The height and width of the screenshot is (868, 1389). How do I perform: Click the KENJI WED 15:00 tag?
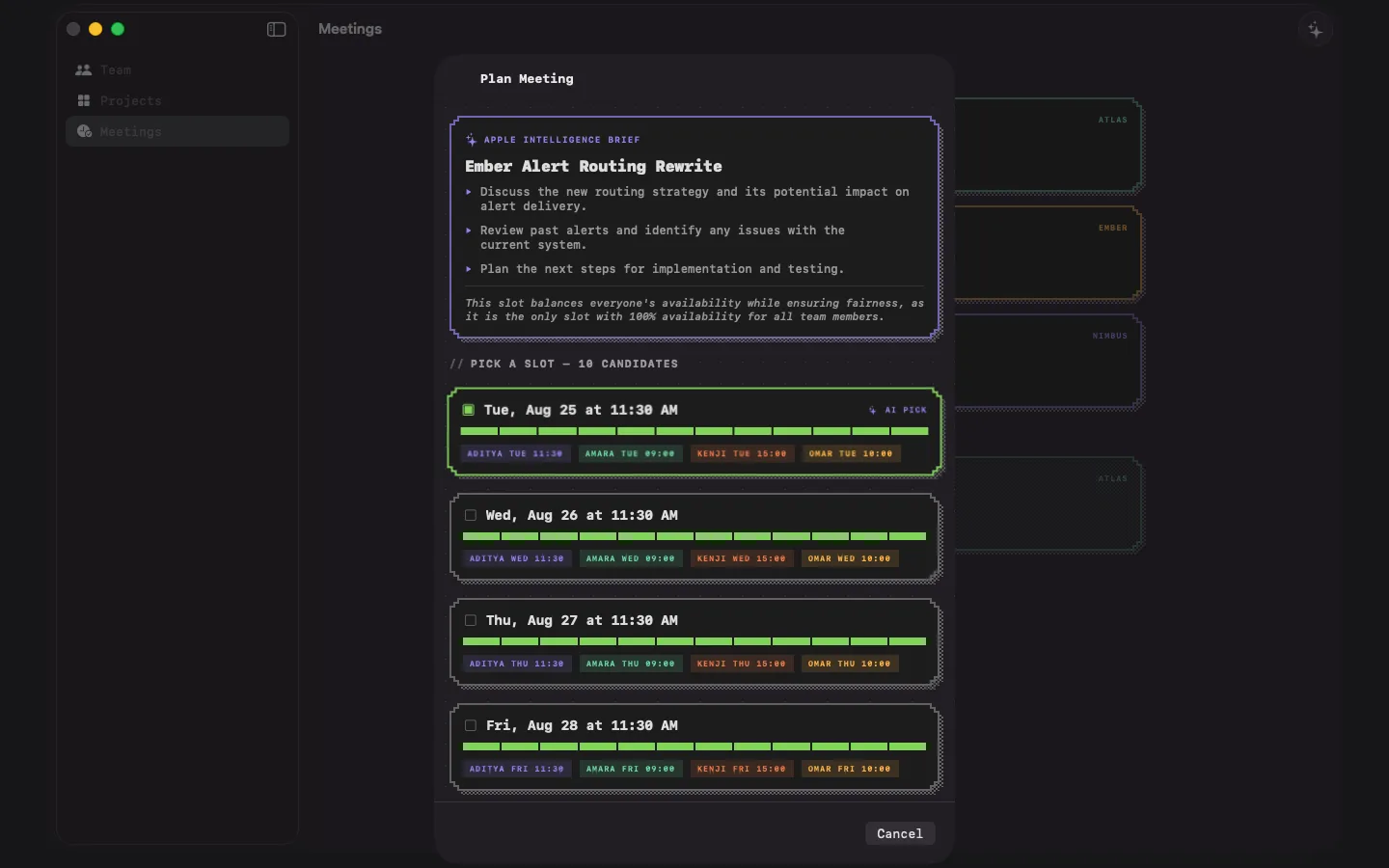[742, 558]
